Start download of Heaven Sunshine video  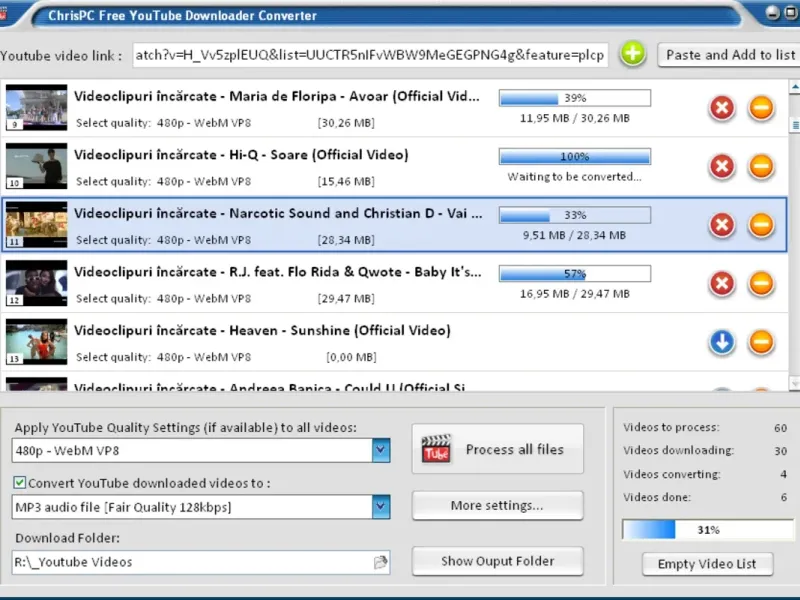tap(722, 342)
